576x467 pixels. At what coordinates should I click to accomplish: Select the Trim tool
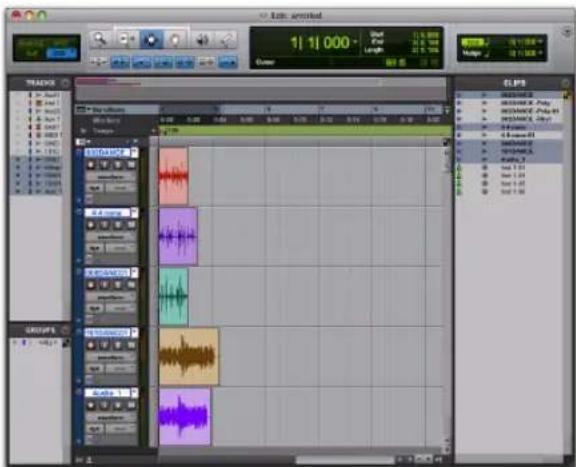coord(127,39)
